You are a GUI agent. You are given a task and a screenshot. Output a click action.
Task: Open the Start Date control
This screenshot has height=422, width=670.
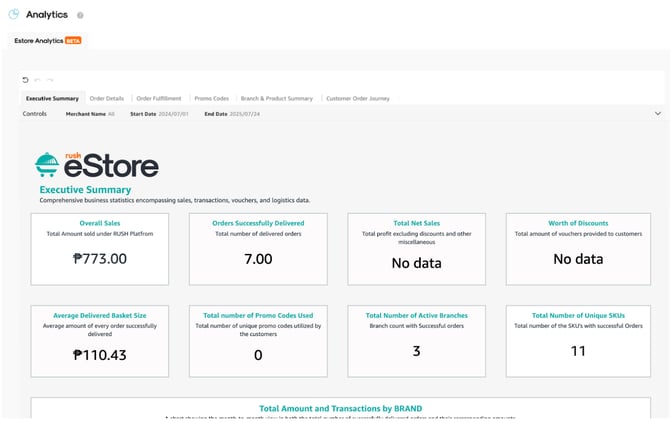click(159, 114)
